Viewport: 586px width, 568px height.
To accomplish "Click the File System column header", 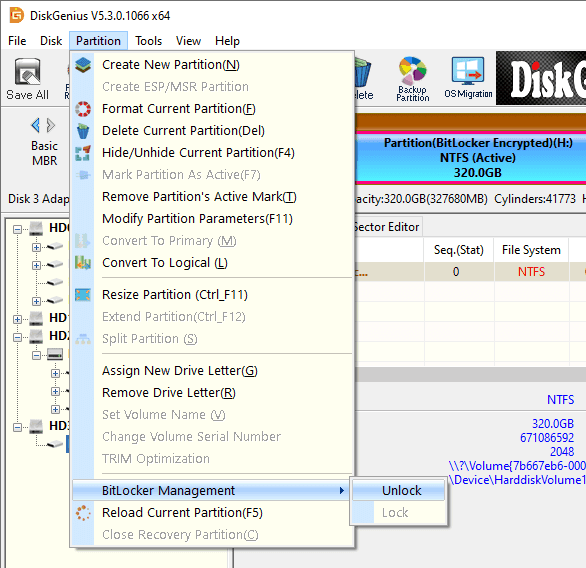I will 531,250.
